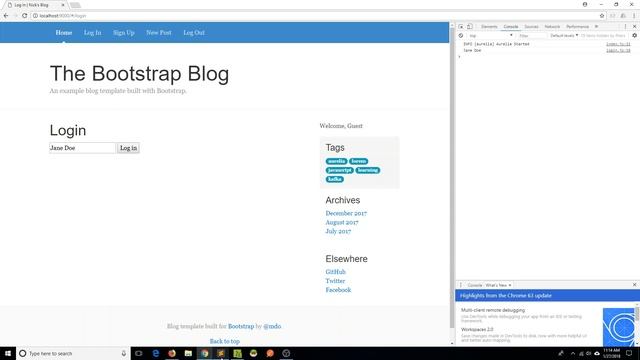Focus the login name input field
The image size is (640, 360).
(82, 148)
